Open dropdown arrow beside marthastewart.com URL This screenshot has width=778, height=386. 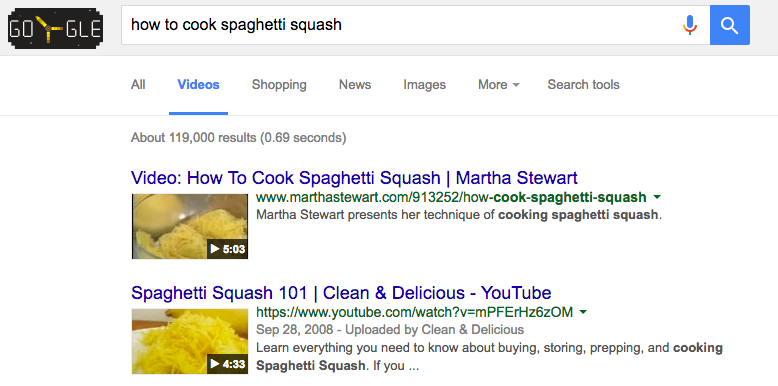pos(657,197)
